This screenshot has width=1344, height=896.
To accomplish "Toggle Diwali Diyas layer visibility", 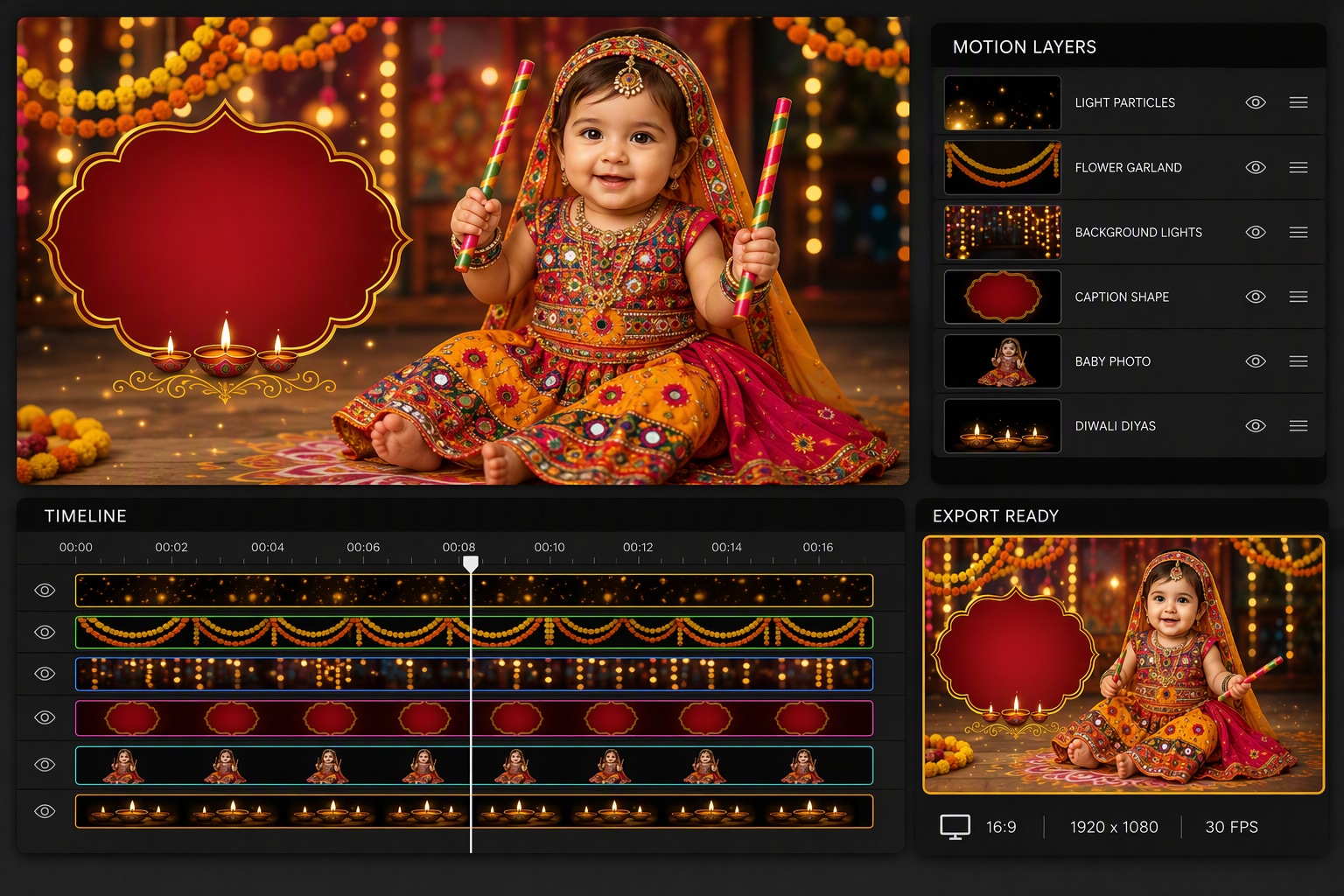I will tap(1256, 426).
